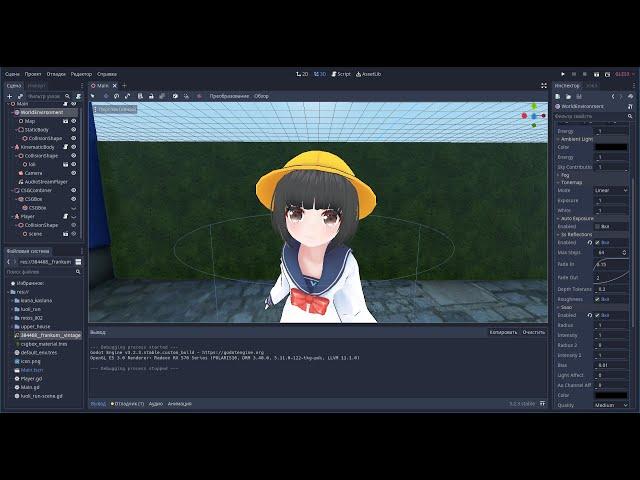Screen dimensions: 640x480
Task: Select the Scale Mode tool
Action: (x=128, y=96)
